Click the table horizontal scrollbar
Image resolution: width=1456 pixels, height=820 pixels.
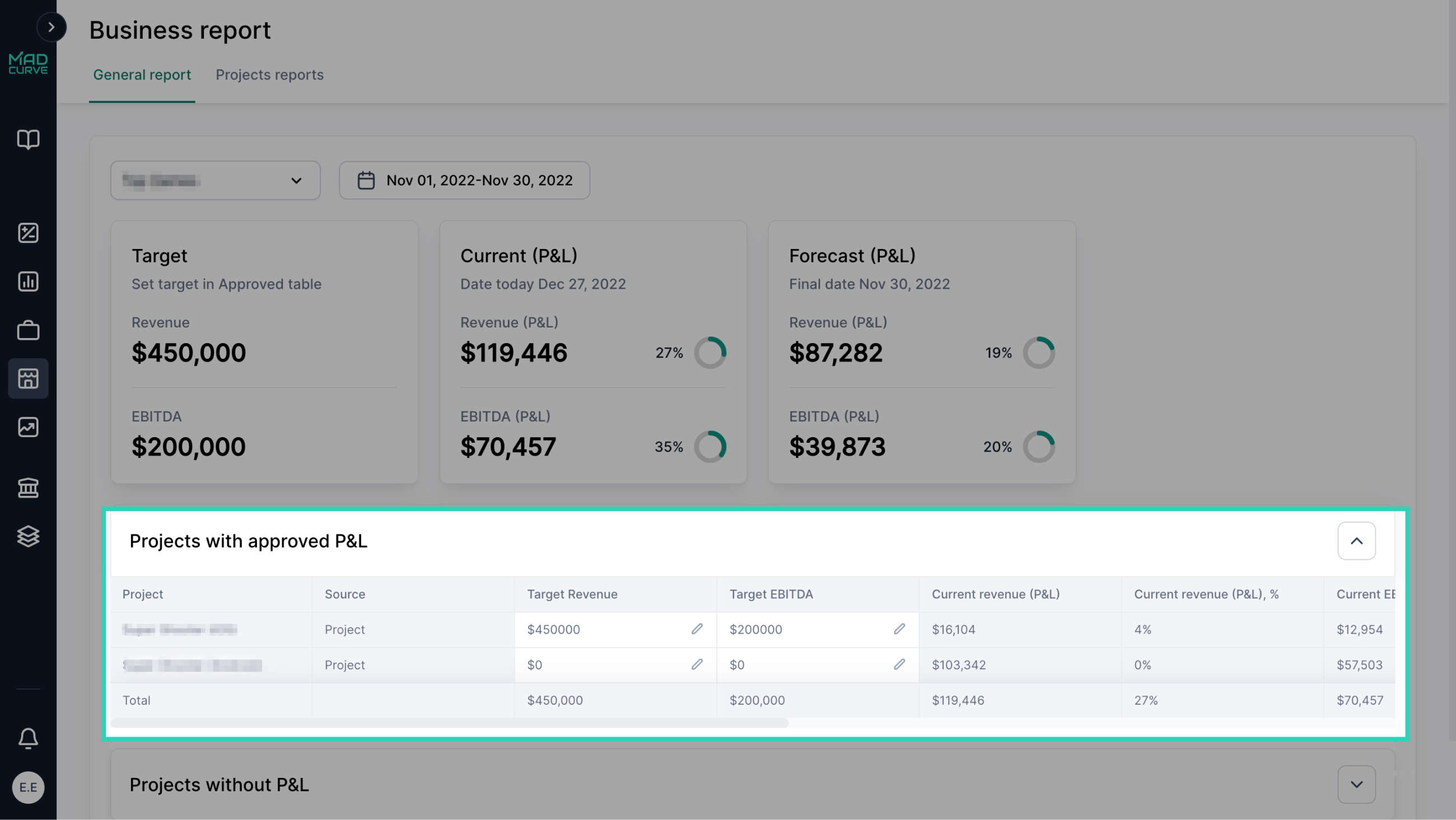tap(449, 723)
